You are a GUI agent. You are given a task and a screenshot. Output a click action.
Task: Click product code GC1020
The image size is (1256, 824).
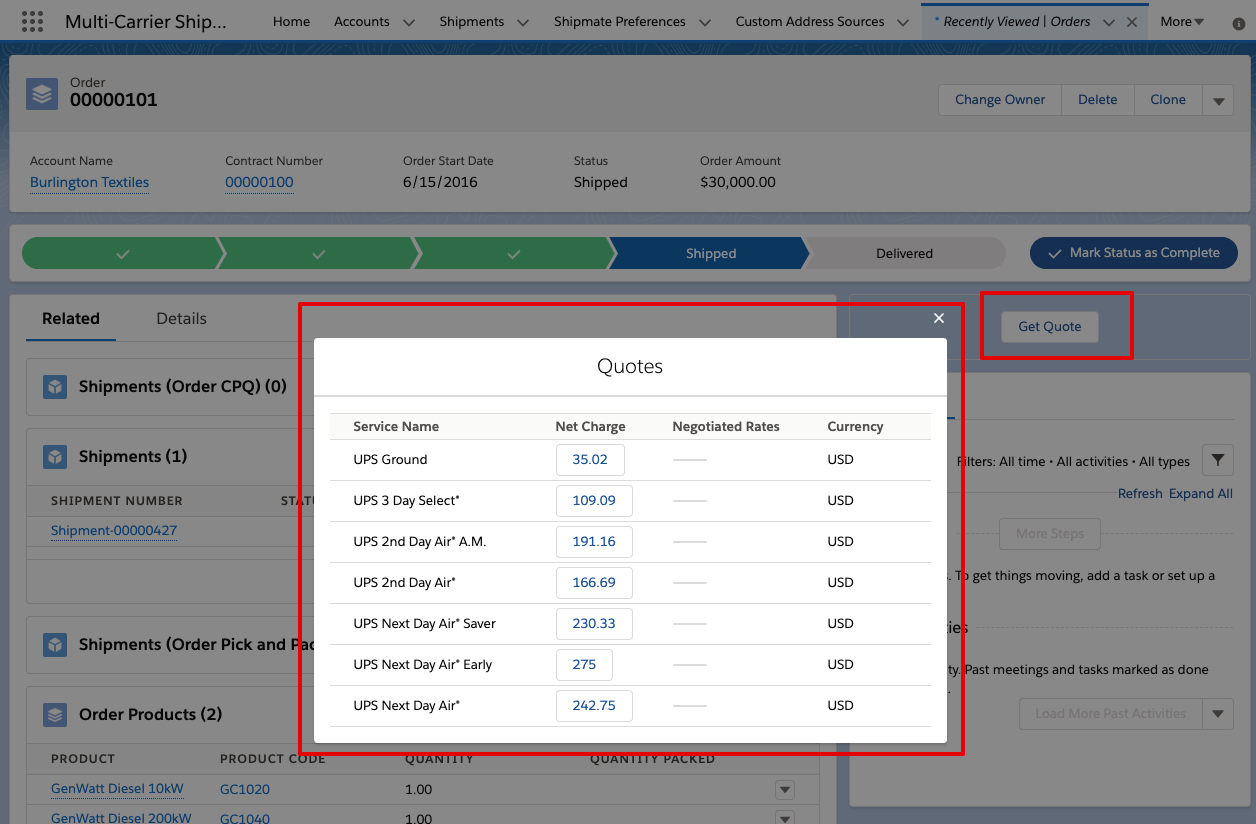(x=245, y=790)
